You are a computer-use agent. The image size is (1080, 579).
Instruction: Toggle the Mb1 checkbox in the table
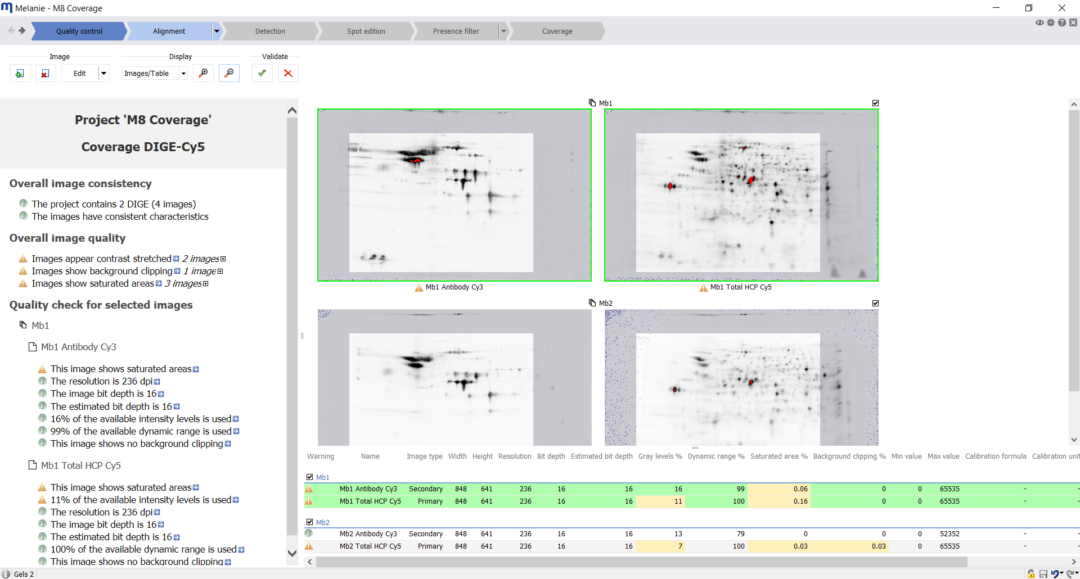coord(309,477)
